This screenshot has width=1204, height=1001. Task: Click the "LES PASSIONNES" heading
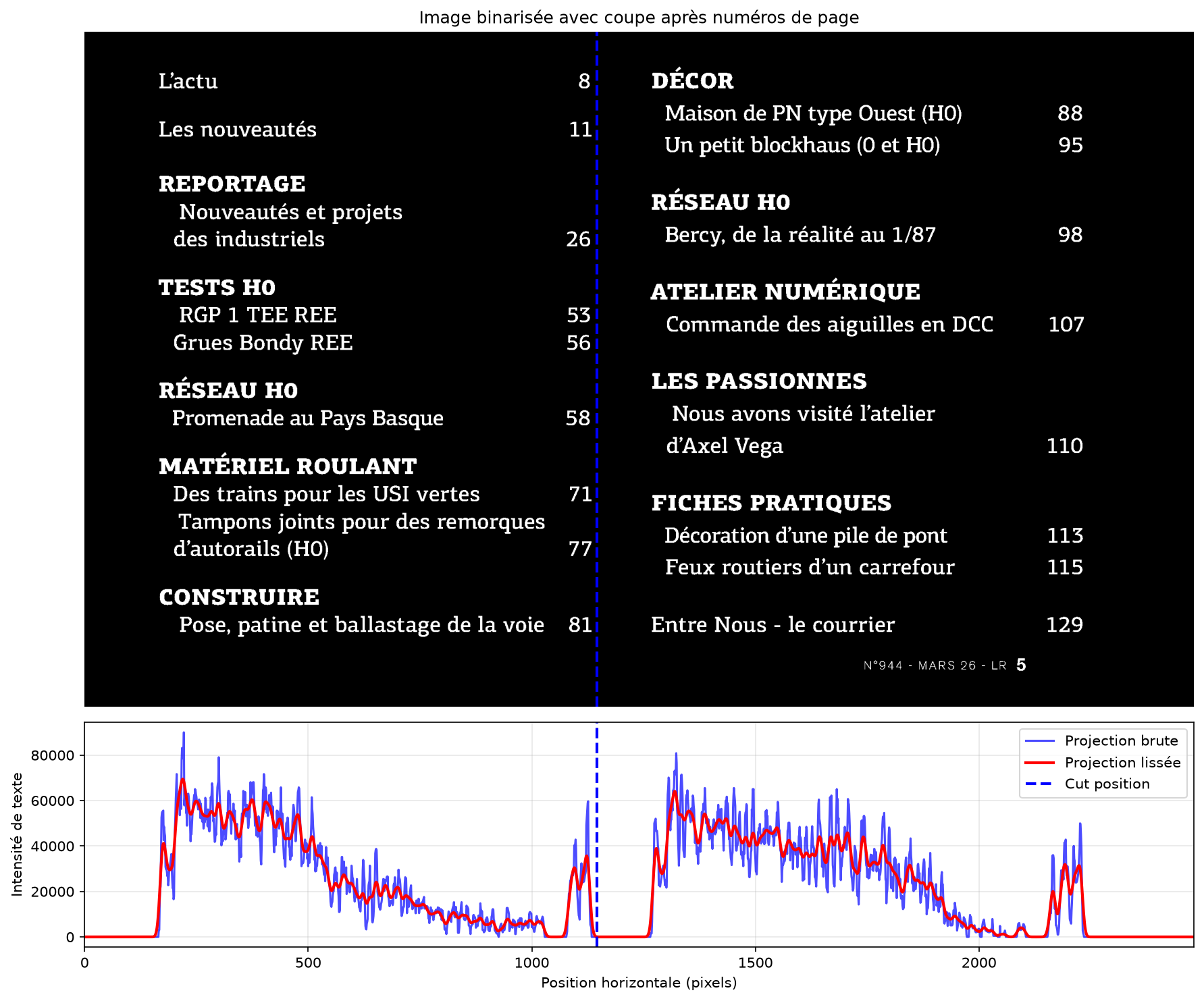pos(759,381)
